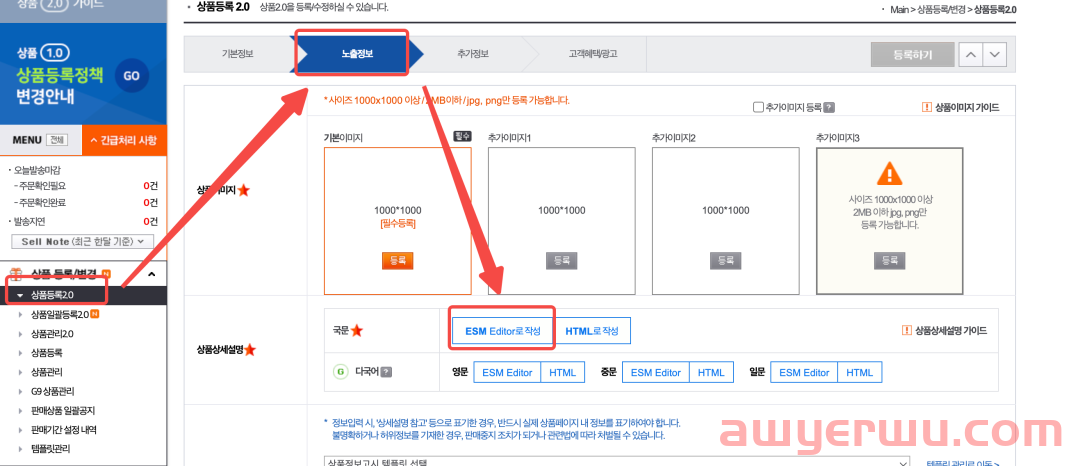Image resolution: width=1080 pixels, height=466 pixels.
Task: Click the 상품이미지 가이드 warning icon
Action: (x=926, y=107)
